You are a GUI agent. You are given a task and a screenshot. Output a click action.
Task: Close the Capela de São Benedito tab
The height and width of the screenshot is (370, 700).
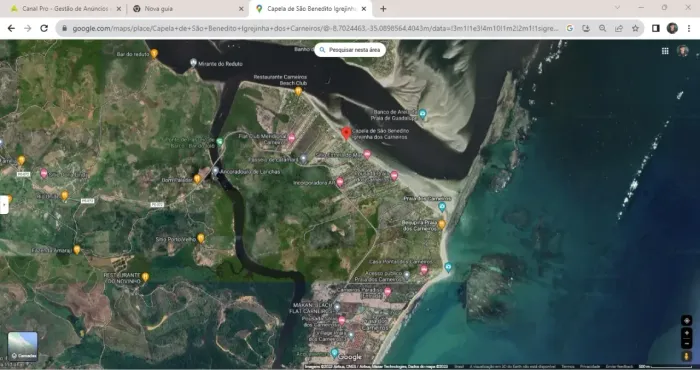364,8
